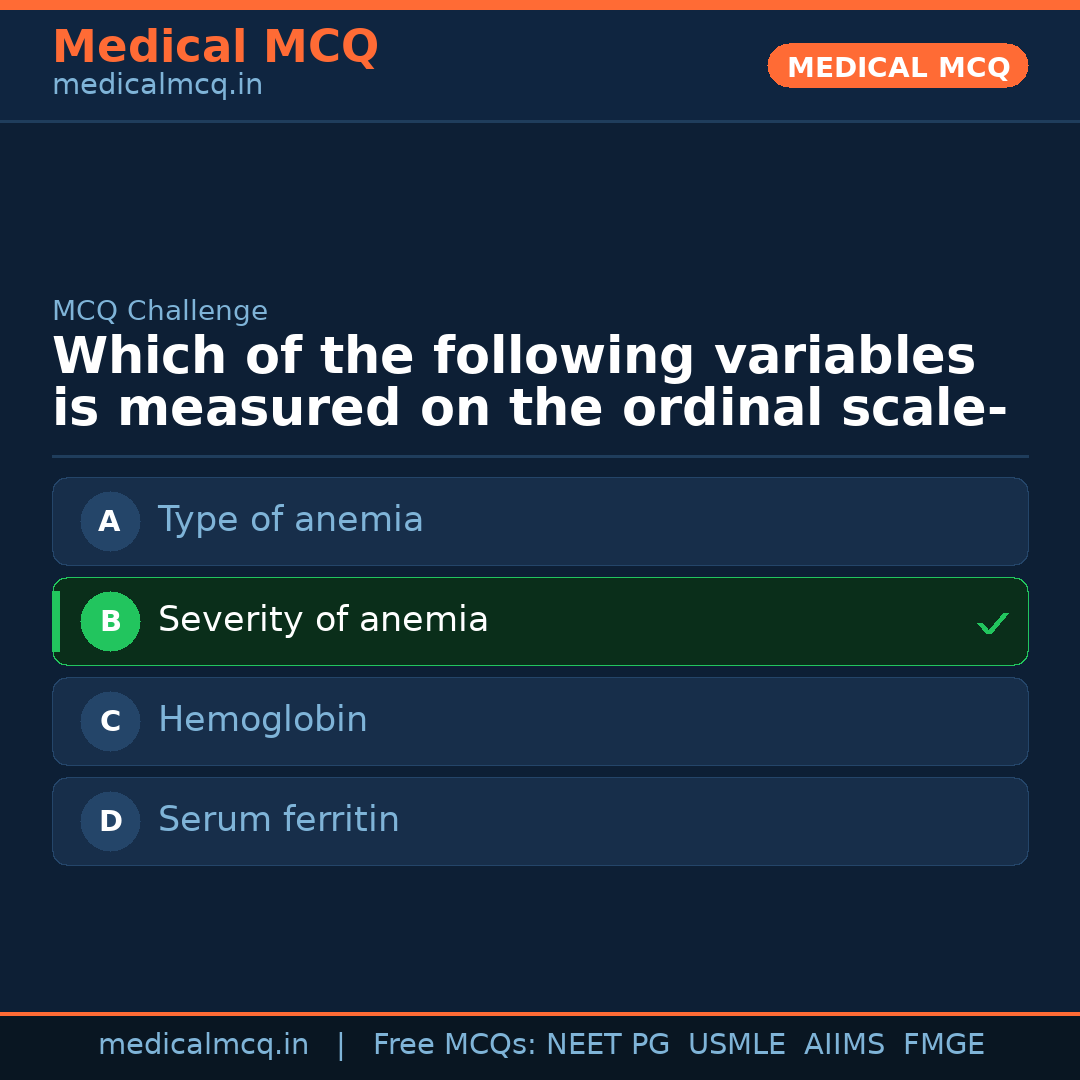This screenshot has width=1080, height=1080.
Task: Click the green B option circle badge
Action: tap(110, 621)
